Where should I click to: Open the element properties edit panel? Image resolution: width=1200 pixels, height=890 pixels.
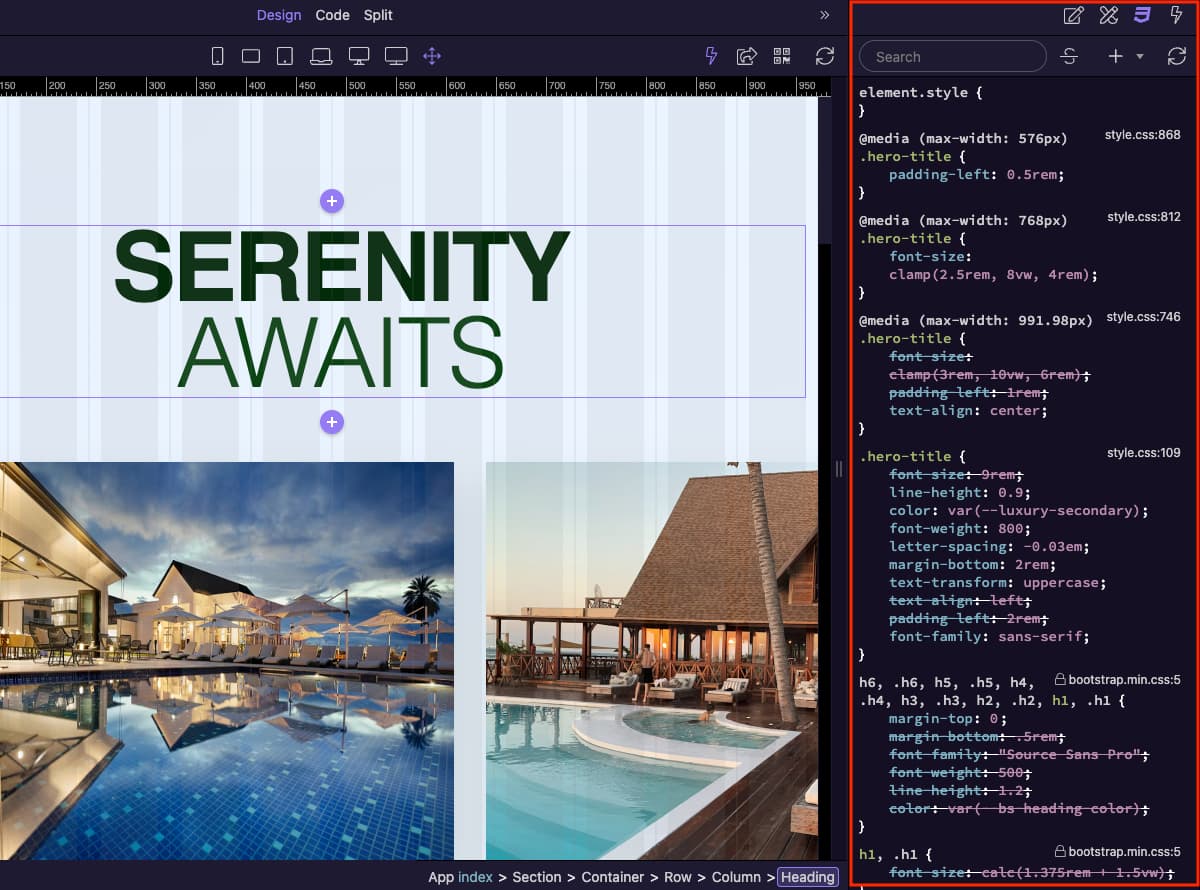[x=1073, y=15]
